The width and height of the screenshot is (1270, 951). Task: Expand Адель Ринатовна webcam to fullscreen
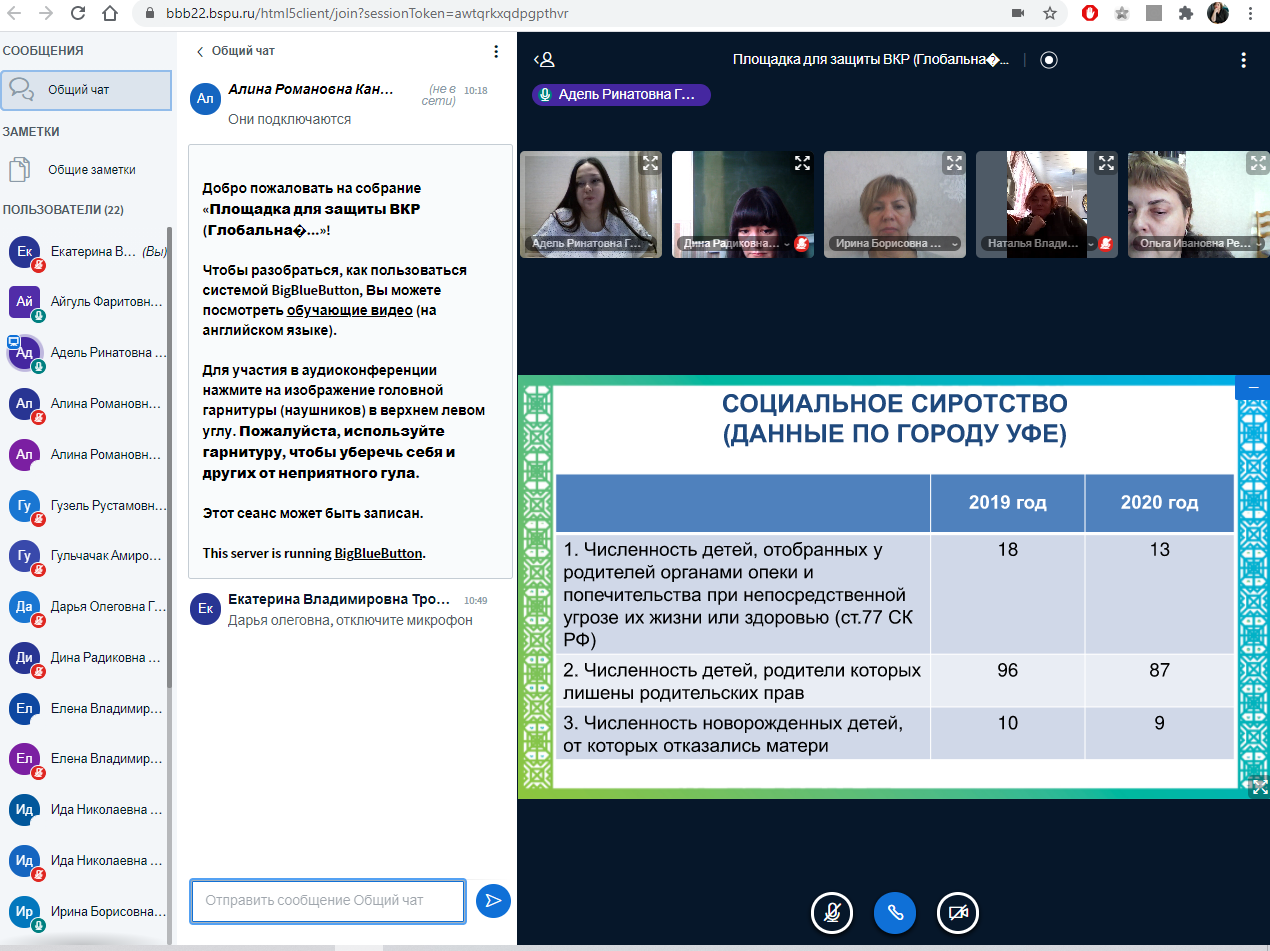point(650,163)
